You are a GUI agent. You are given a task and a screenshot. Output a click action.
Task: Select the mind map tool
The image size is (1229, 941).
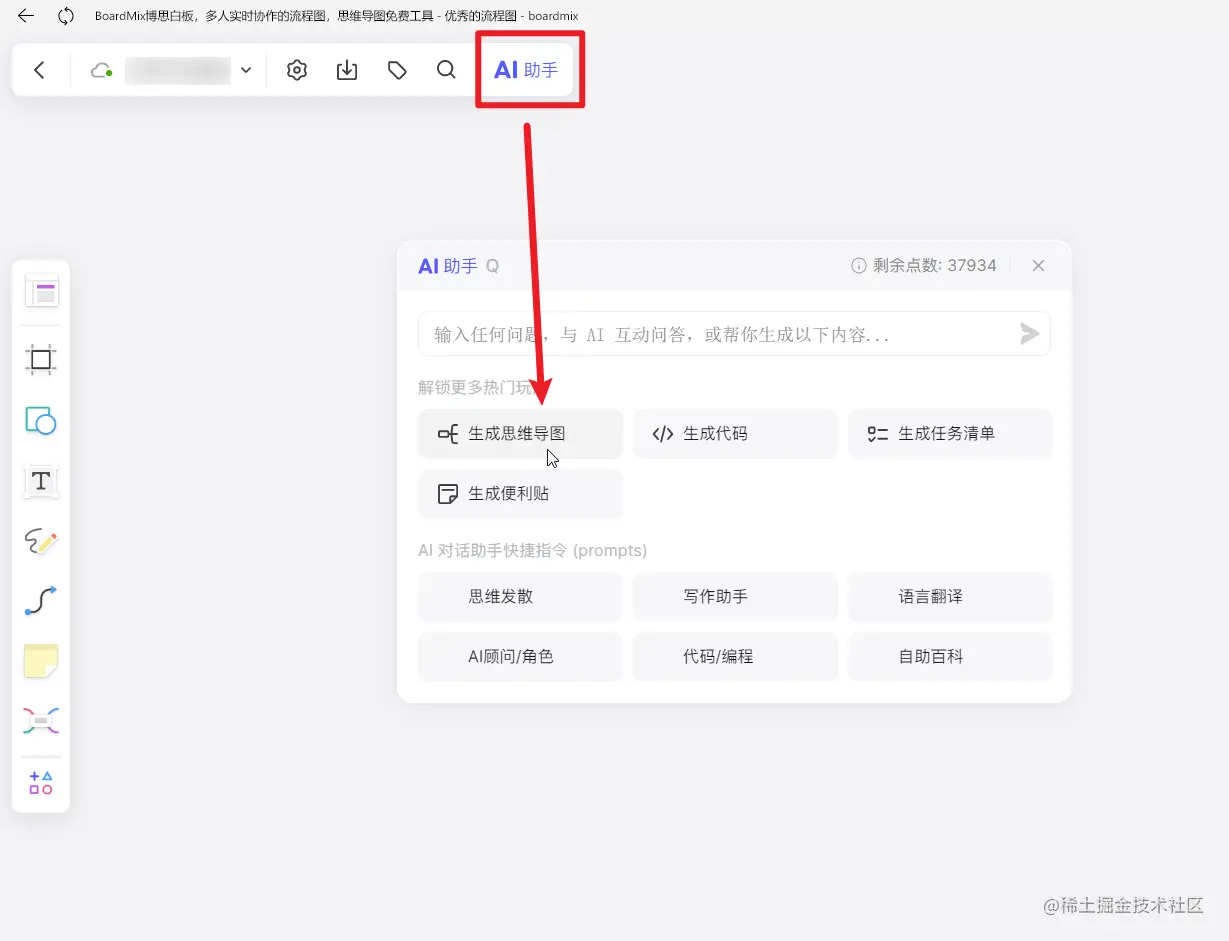41,720
